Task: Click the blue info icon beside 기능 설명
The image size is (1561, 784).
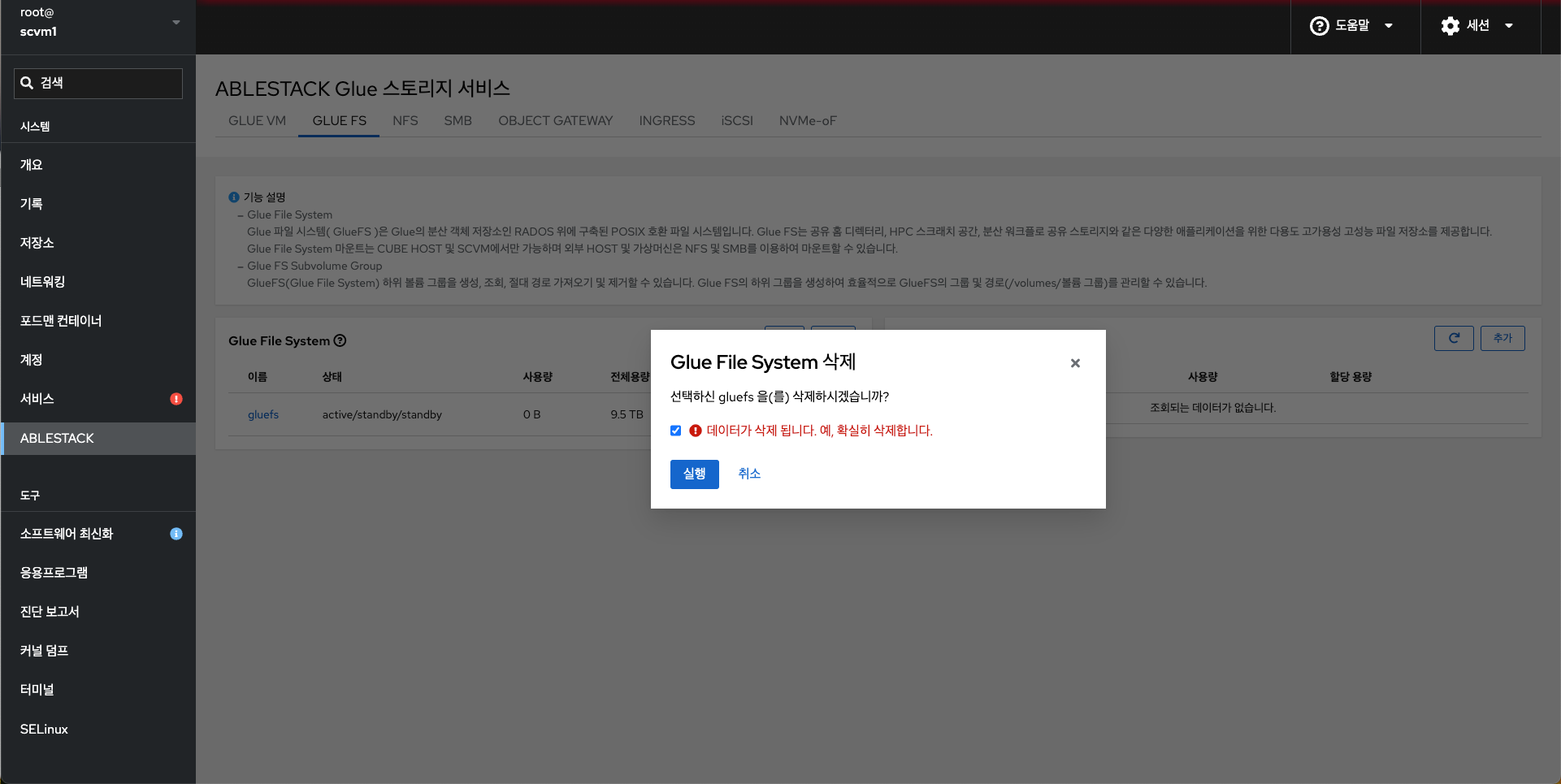Action: click(234, 197)
